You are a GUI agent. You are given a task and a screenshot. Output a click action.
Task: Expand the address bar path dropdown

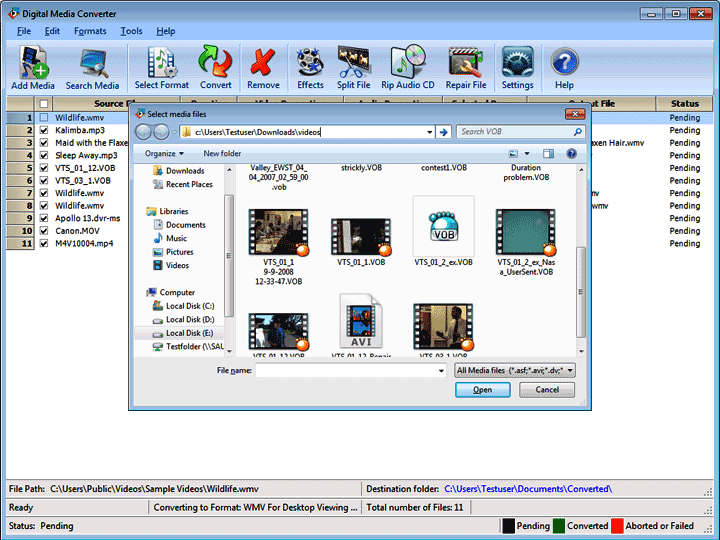(x=429, y=132)
